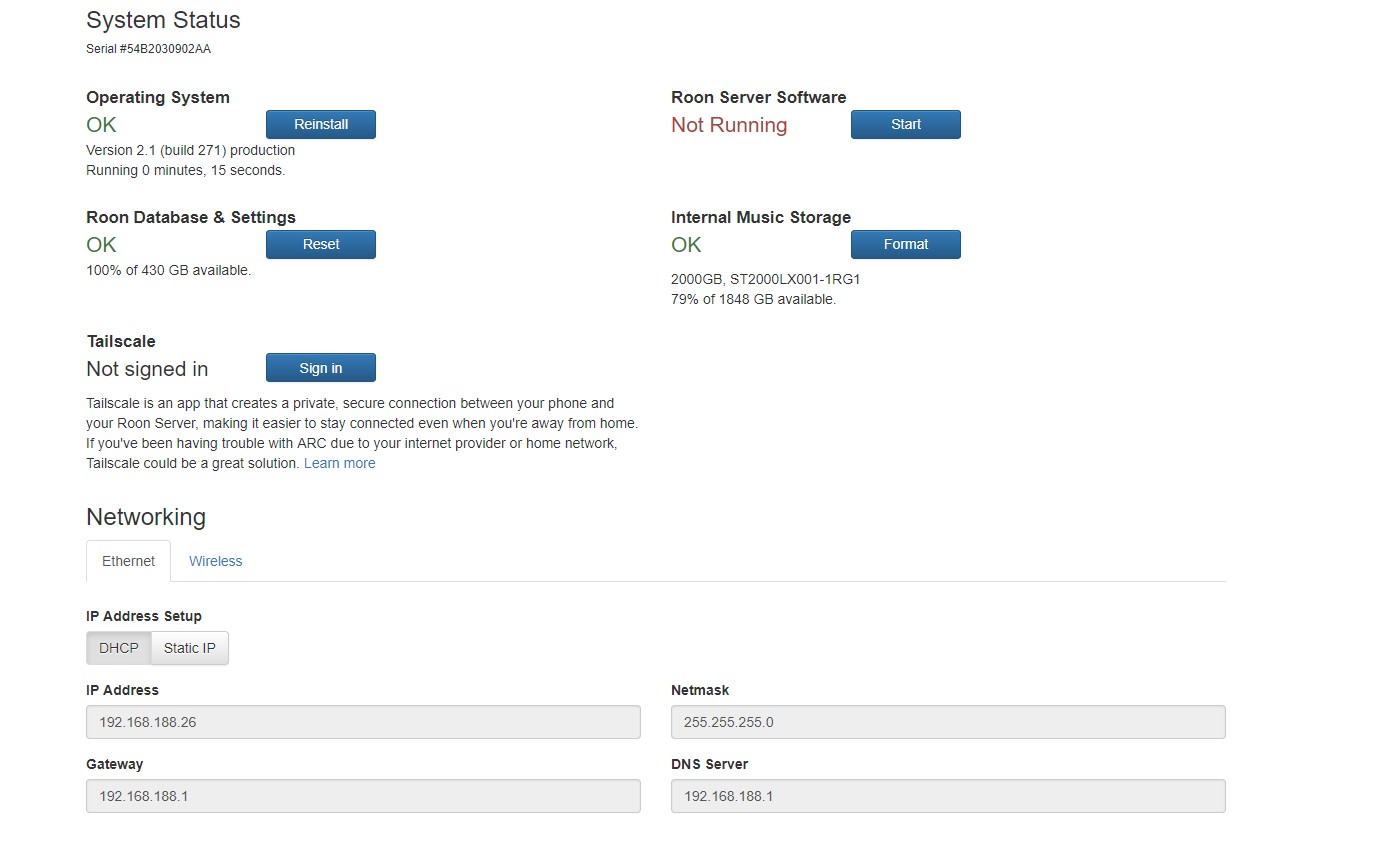Click '100% of 430 GB available.' text

click(169, 270)
